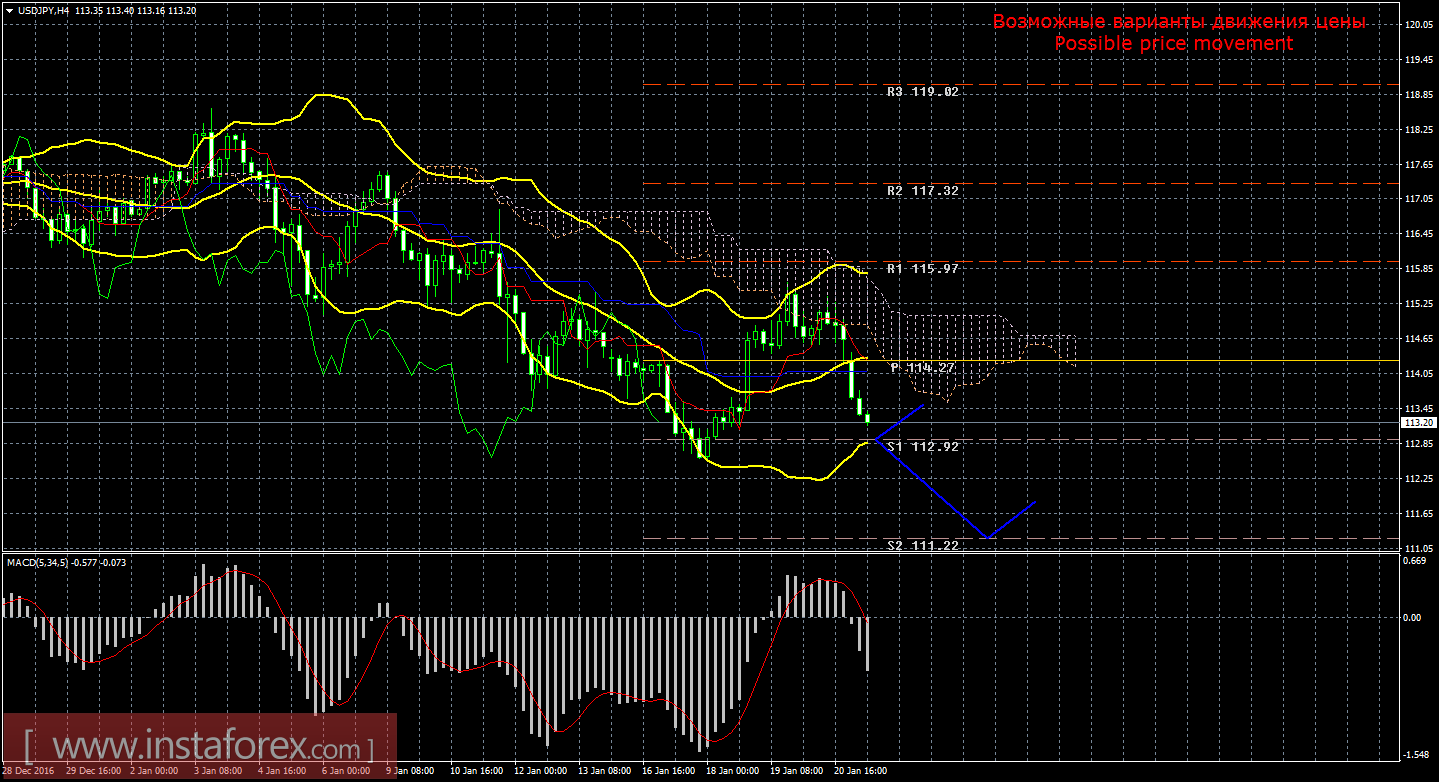Click the USDJPY,H4 symbol title text

(47, 11)
